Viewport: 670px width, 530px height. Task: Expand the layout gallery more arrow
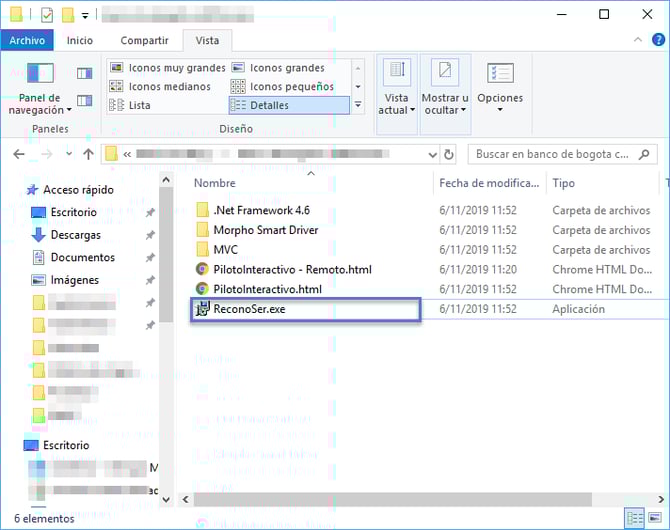pyautogui.click(x=358, y=105)
